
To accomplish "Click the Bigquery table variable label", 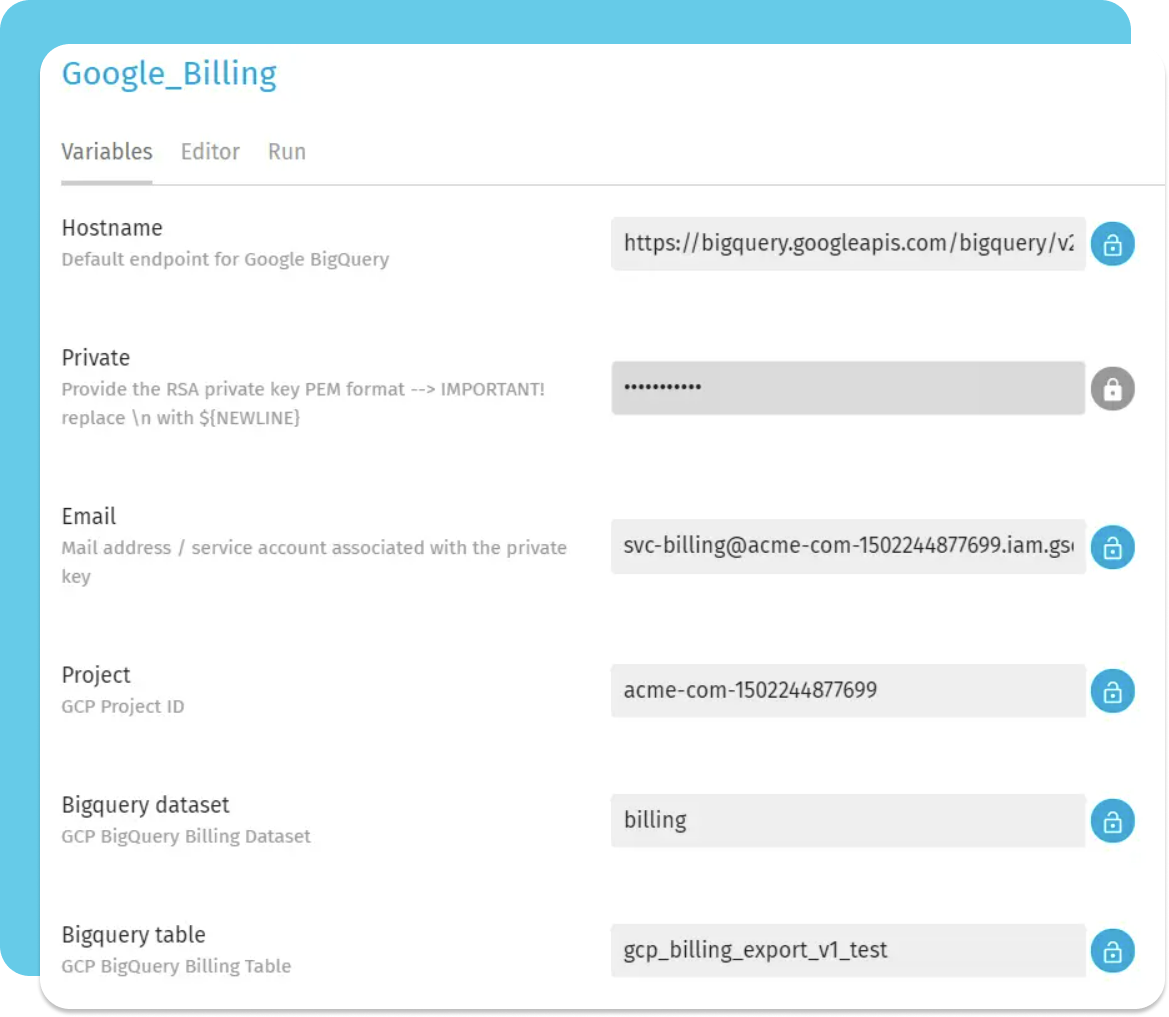I will tap(133, 934).
